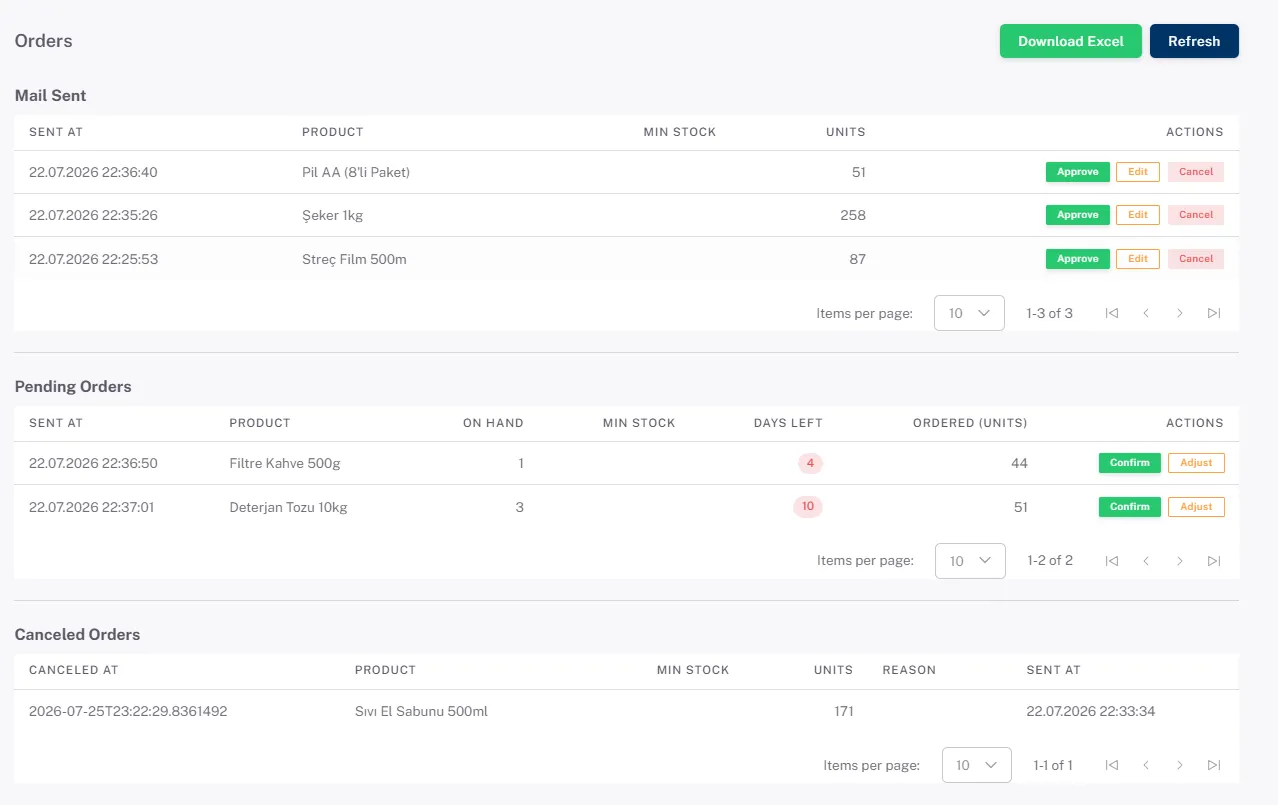Open items per page dropdown for Mail Sent
The height and width of the screenshot is (805, 1278).
pos(969,313)
